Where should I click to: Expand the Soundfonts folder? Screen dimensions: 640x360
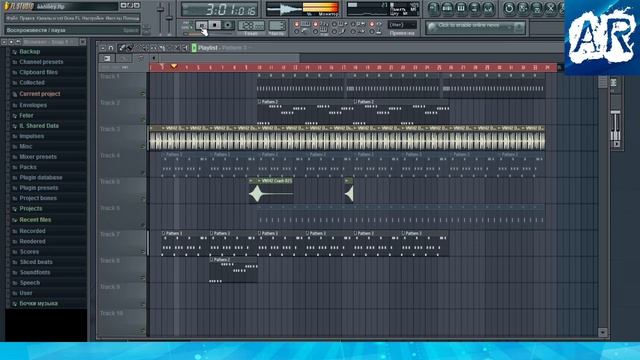(x=35, y=272)
